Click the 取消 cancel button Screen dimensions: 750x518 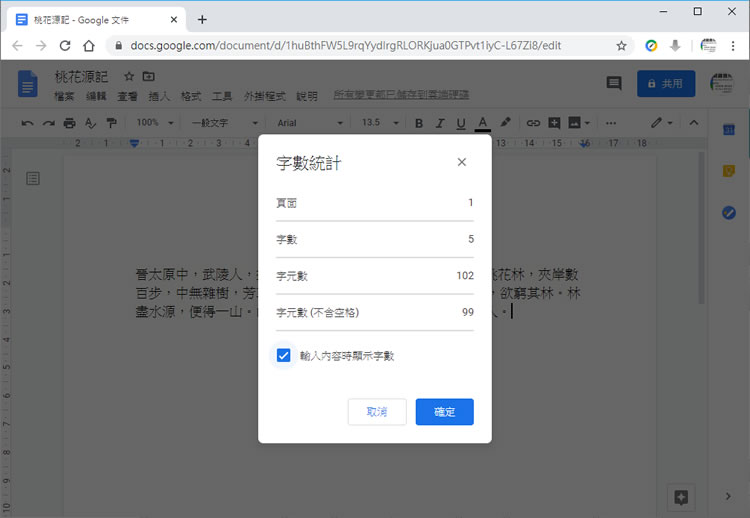pyautogui.click(x=377, y=412)
